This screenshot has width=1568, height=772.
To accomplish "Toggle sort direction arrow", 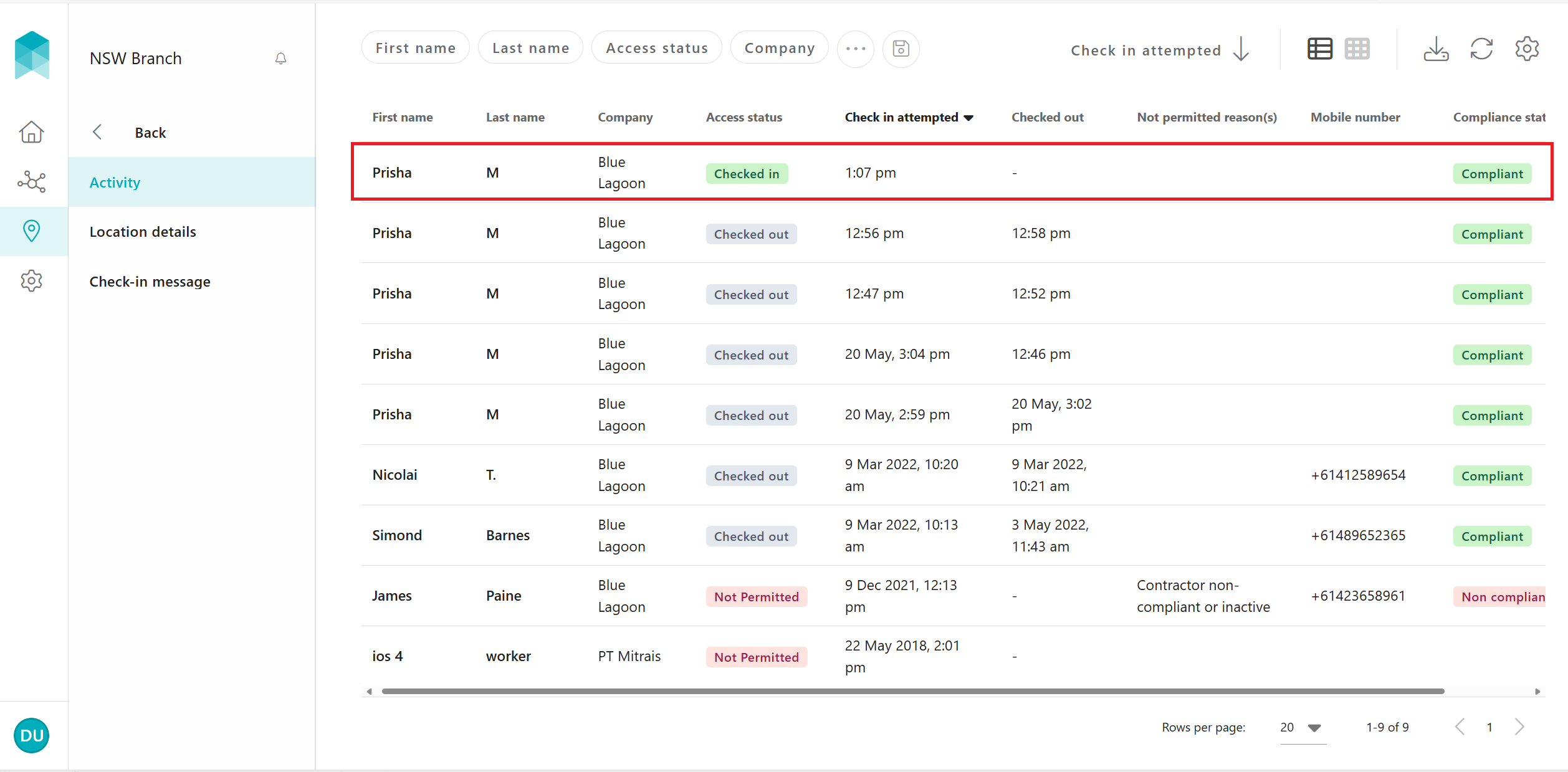I will point(1241,49).
